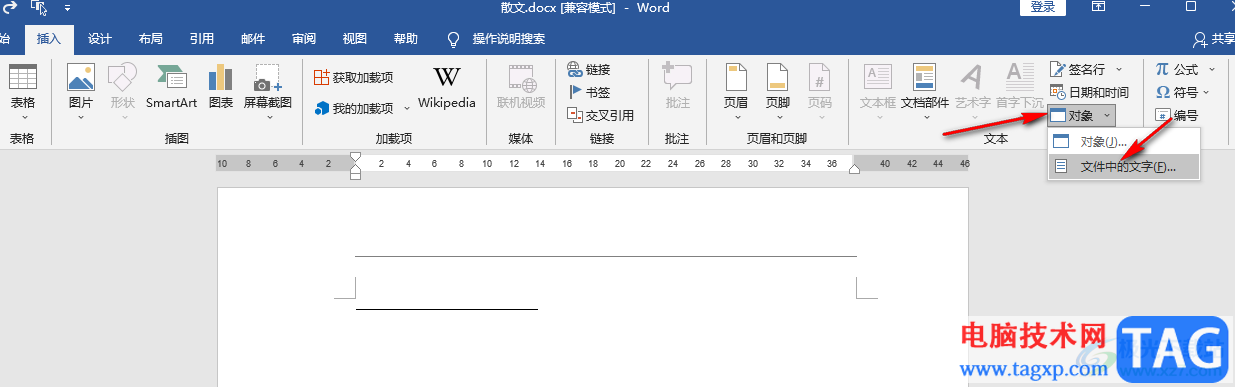
Task: Choose Object (对象(J)...) from dropdown menu
Action: 1123,142
